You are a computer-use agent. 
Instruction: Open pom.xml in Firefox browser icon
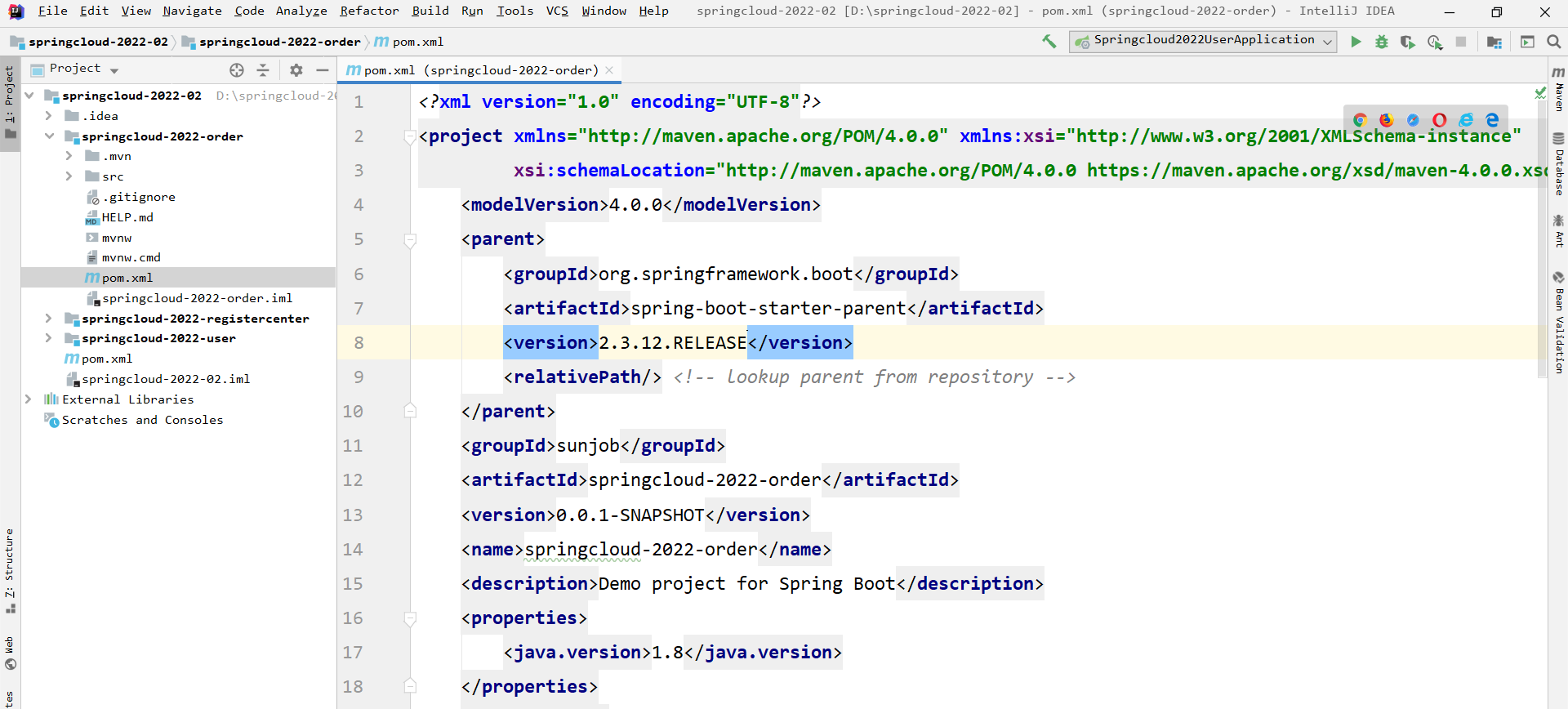tap(1387, 120)
